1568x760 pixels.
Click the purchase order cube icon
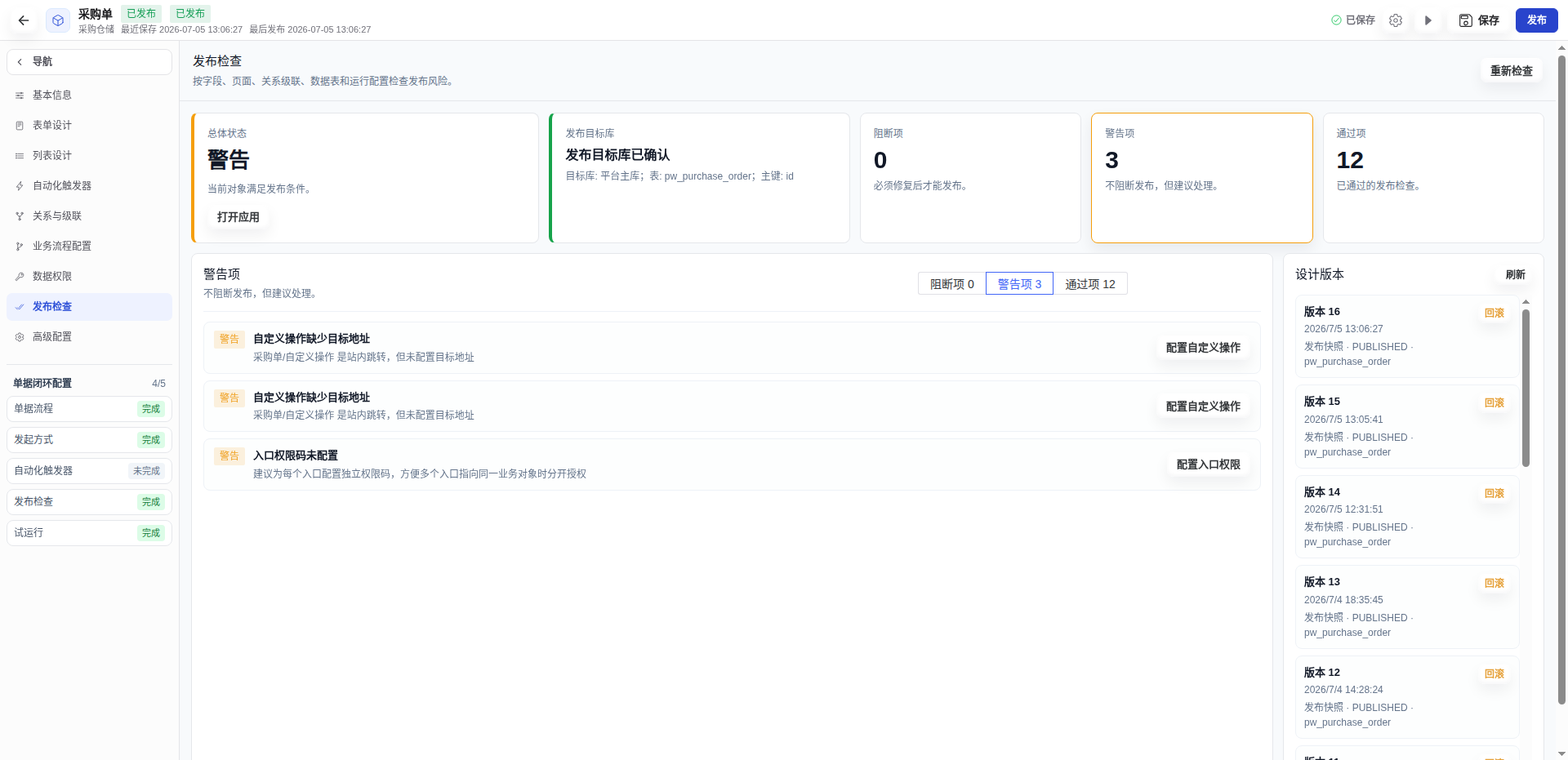click(58, 20)
